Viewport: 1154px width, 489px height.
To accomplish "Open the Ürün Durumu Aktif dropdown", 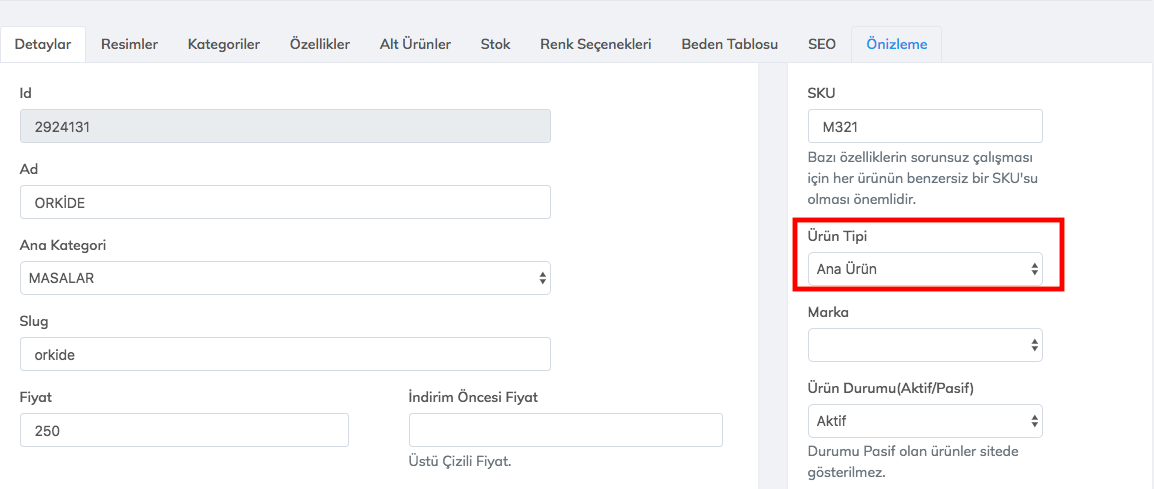I will coord(925,421).
